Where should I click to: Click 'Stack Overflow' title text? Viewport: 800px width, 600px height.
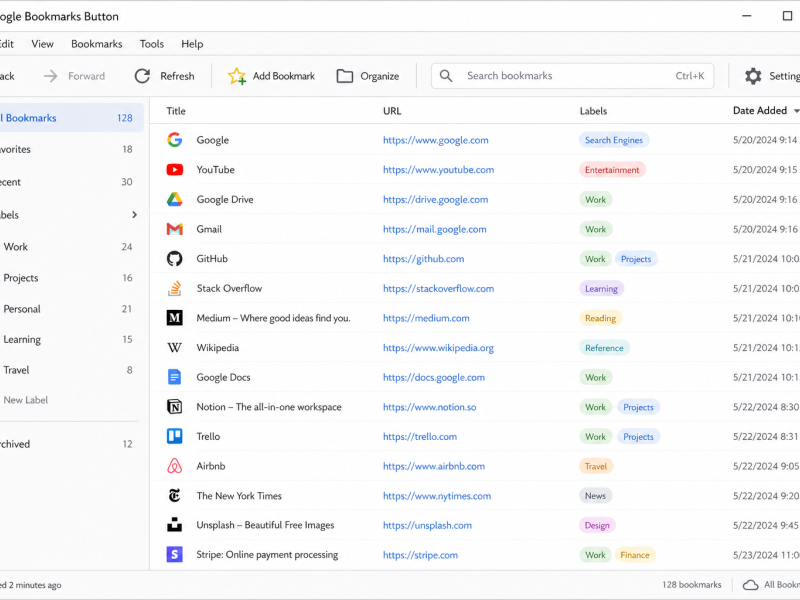(x=229, y=288)
